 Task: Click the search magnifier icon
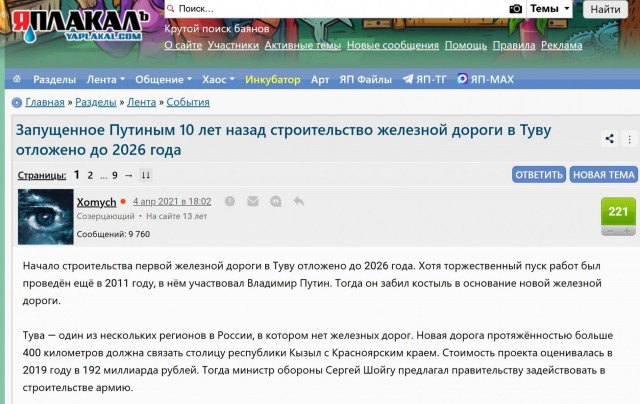[171, 9]
